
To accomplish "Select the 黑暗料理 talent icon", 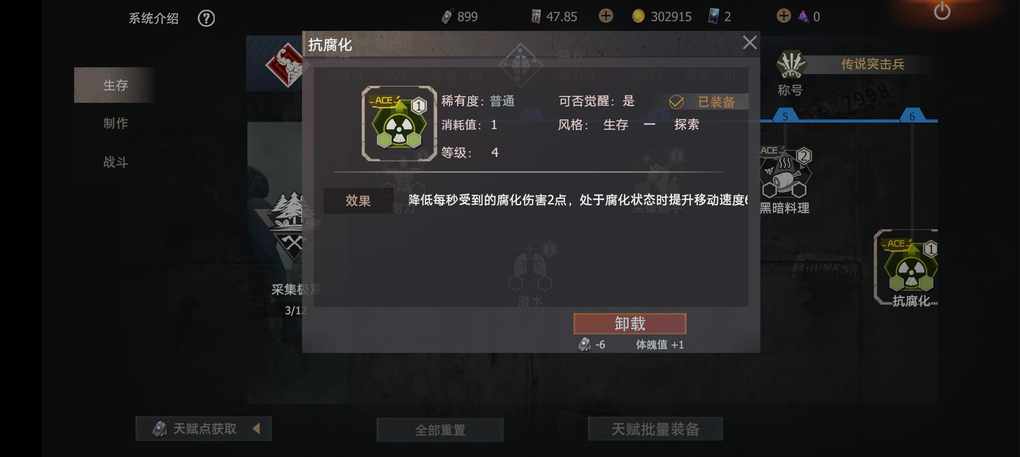I will pos(784,172).
